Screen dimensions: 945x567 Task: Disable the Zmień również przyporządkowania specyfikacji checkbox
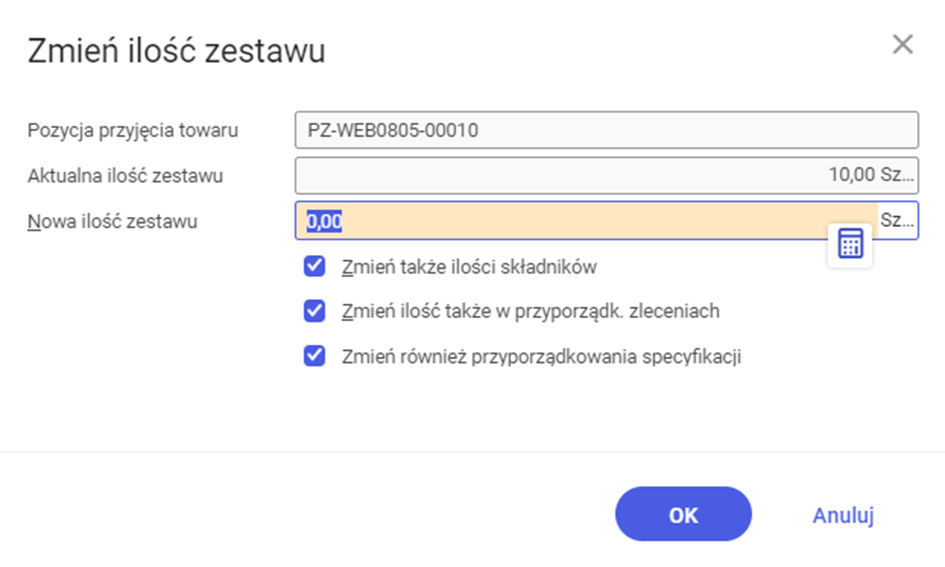(315, 356)
